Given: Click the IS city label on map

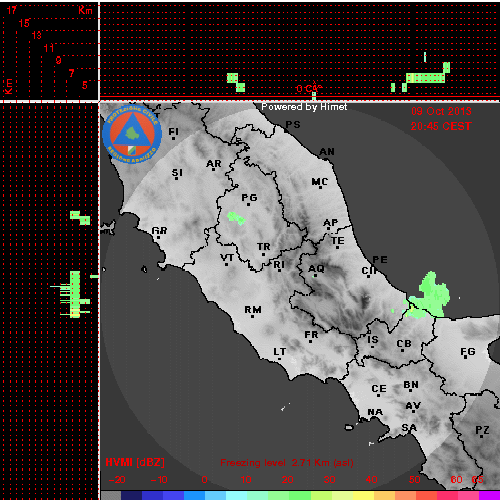Looking at the screenshot, I should coord(373,340).
